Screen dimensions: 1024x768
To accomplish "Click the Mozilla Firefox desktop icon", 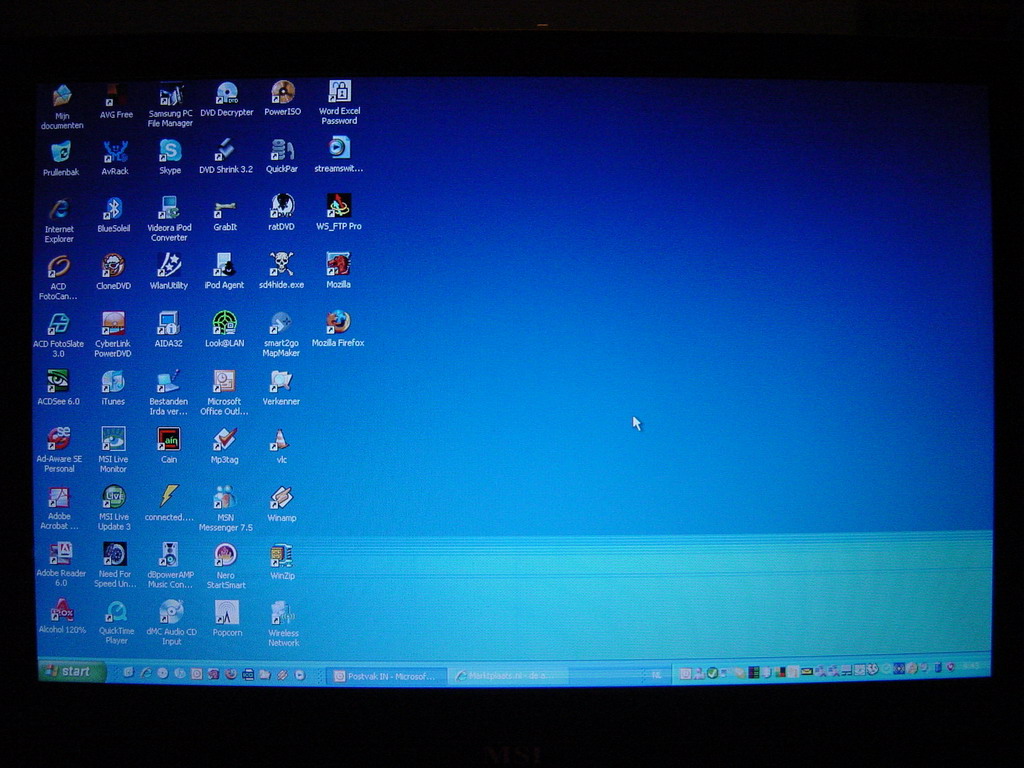I will point(338,328).
